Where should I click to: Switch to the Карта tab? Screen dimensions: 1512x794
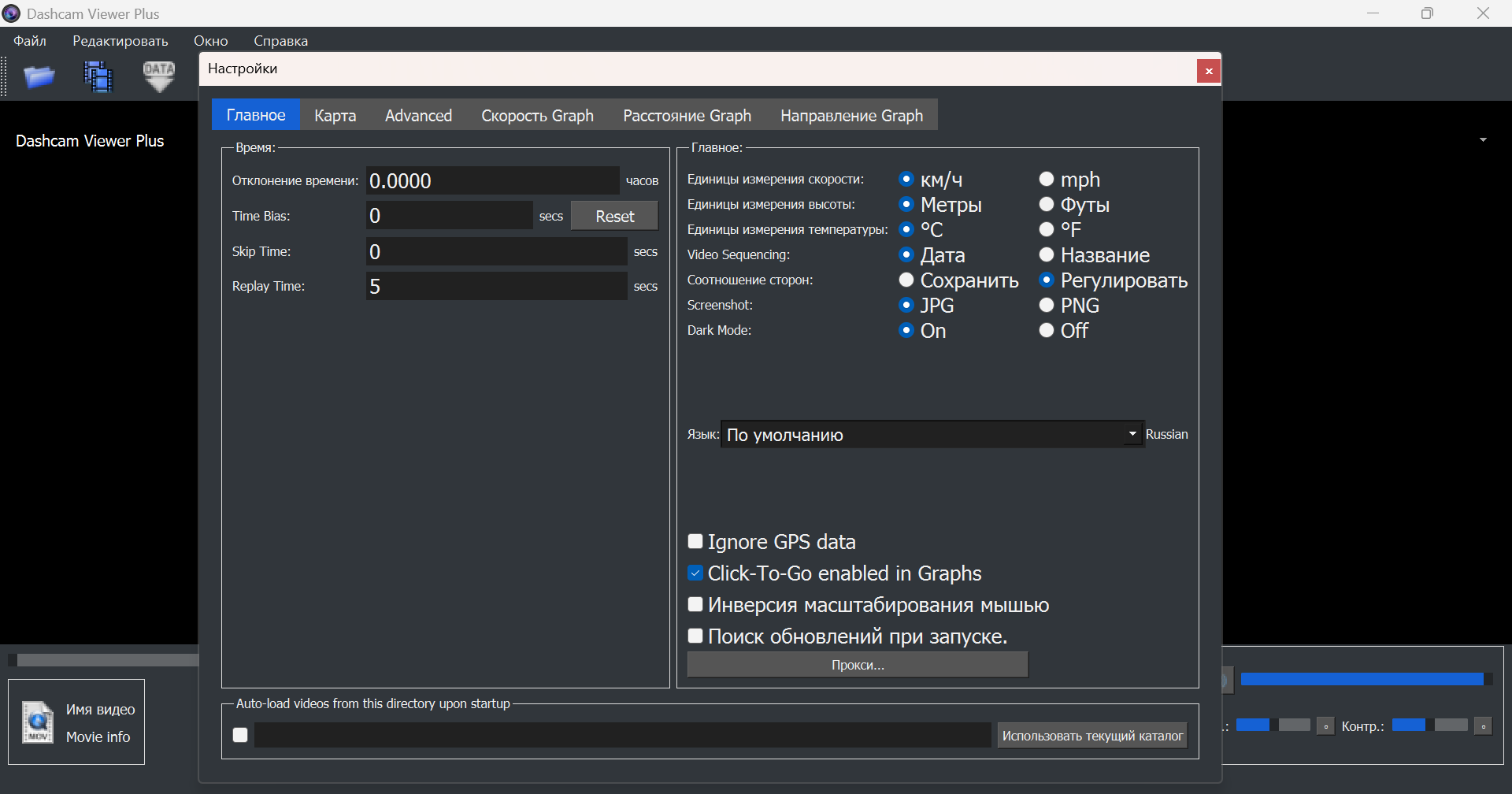click(335, 115)
